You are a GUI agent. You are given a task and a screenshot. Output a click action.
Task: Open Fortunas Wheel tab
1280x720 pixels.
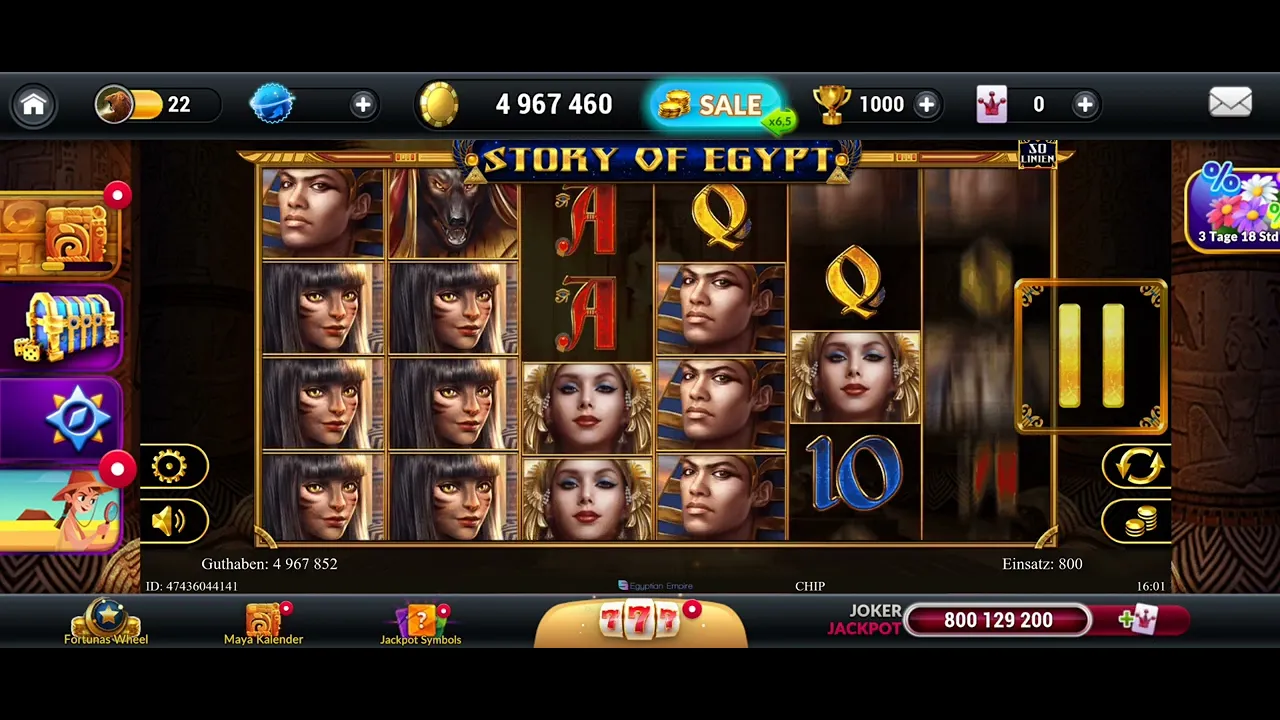tap(106, 623)
